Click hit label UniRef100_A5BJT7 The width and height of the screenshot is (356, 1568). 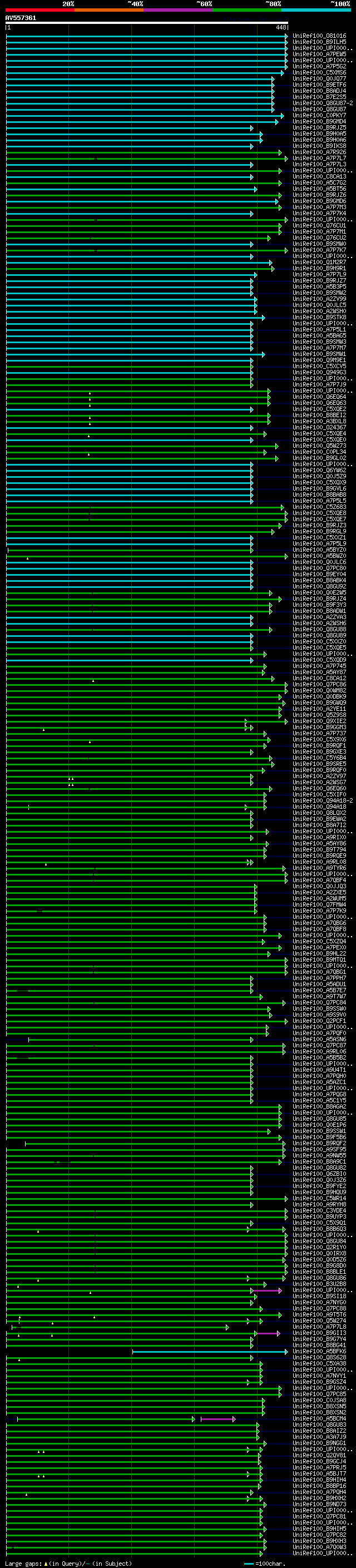click(319, 1473)
